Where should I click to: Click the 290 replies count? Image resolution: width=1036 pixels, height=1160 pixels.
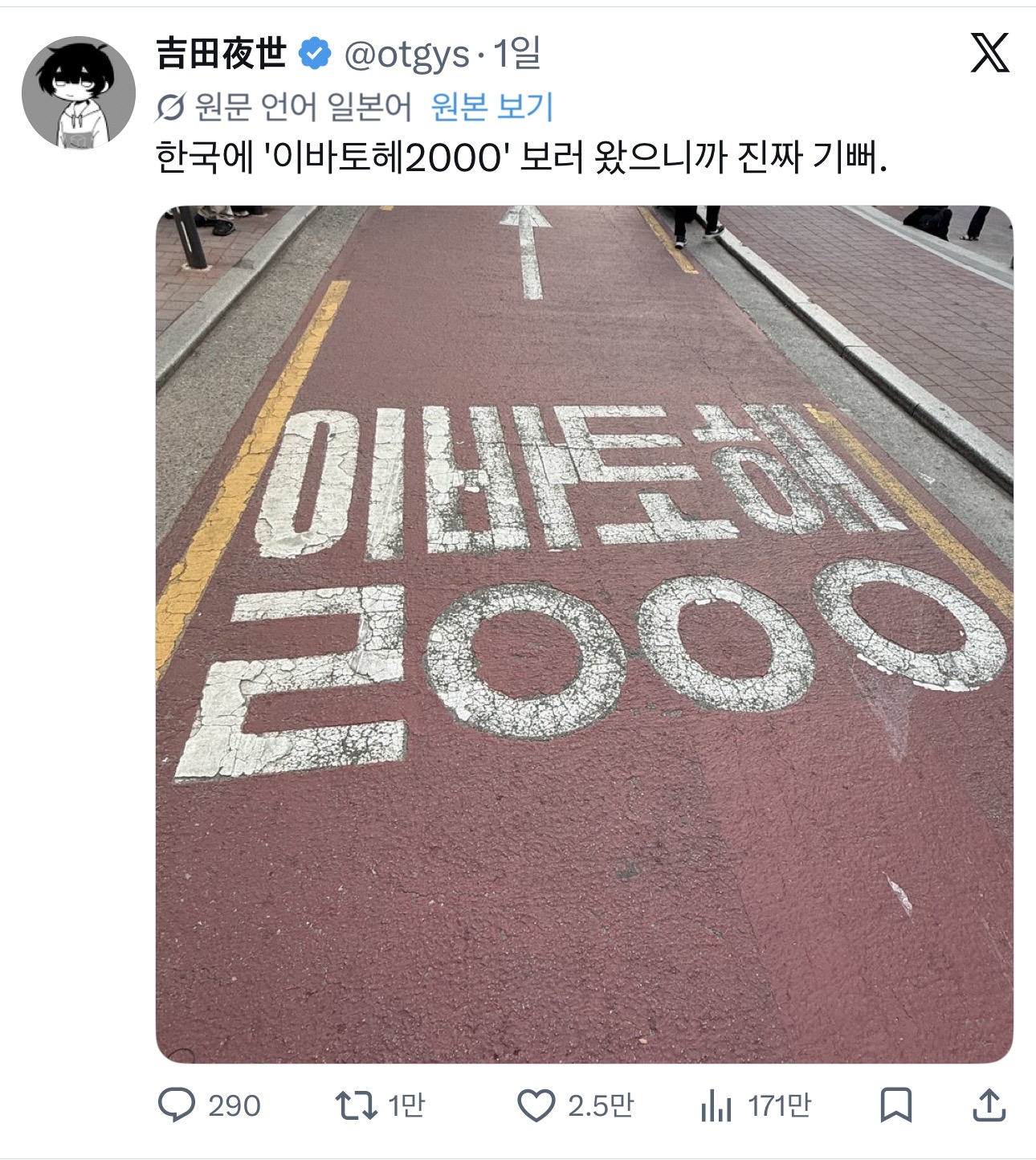pyautogui.click(x=235, y=1106)
